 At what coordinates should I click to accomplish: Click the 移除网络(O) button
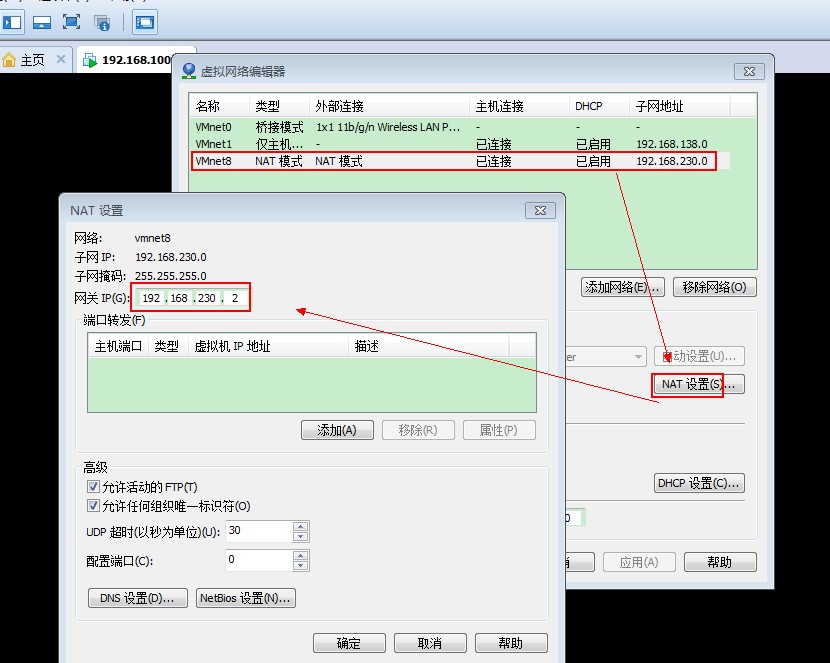[x=714, y=287]
